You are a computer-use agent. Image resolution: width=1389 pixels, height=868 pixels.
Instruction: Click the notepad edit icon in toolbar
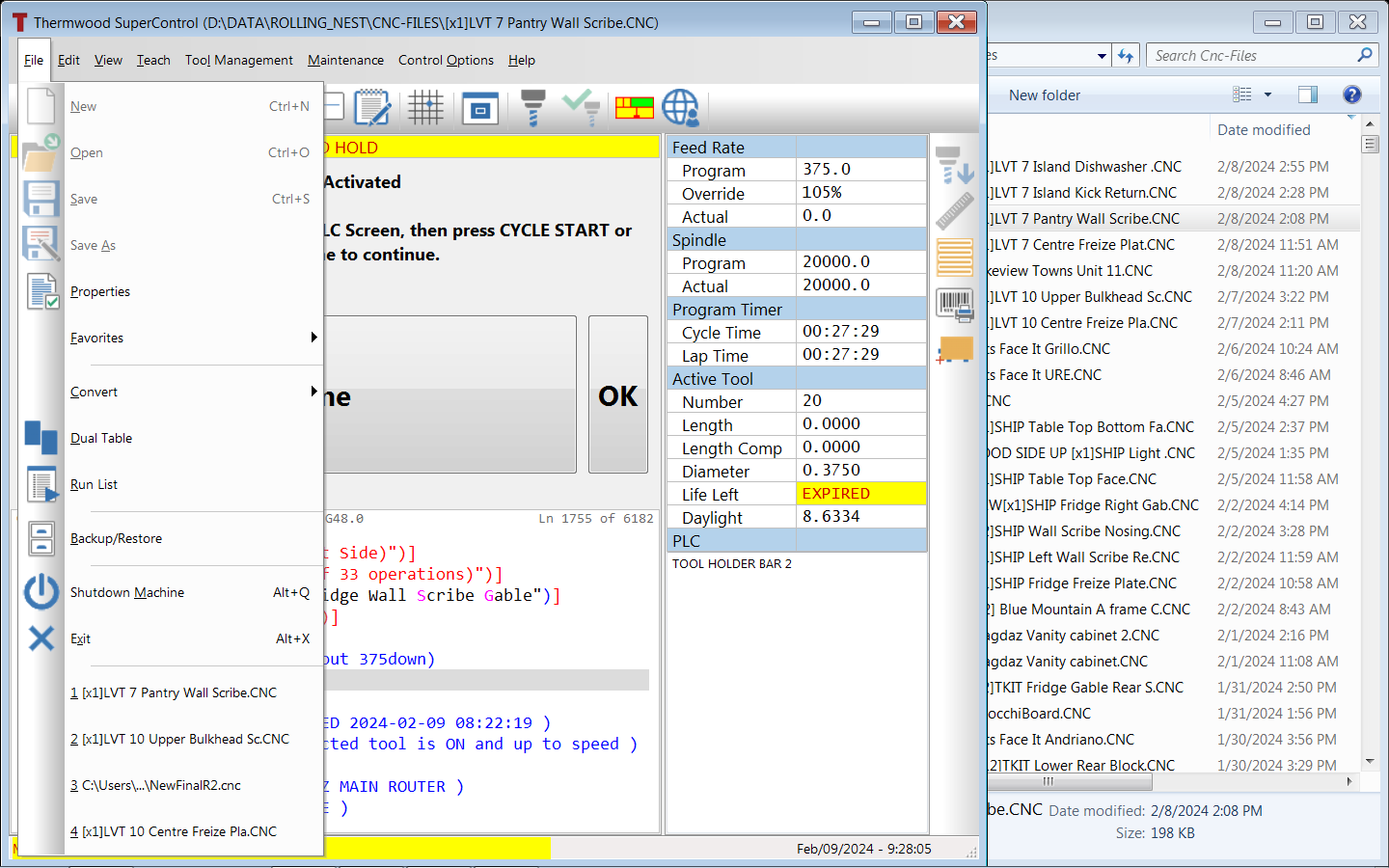[371, 108]
